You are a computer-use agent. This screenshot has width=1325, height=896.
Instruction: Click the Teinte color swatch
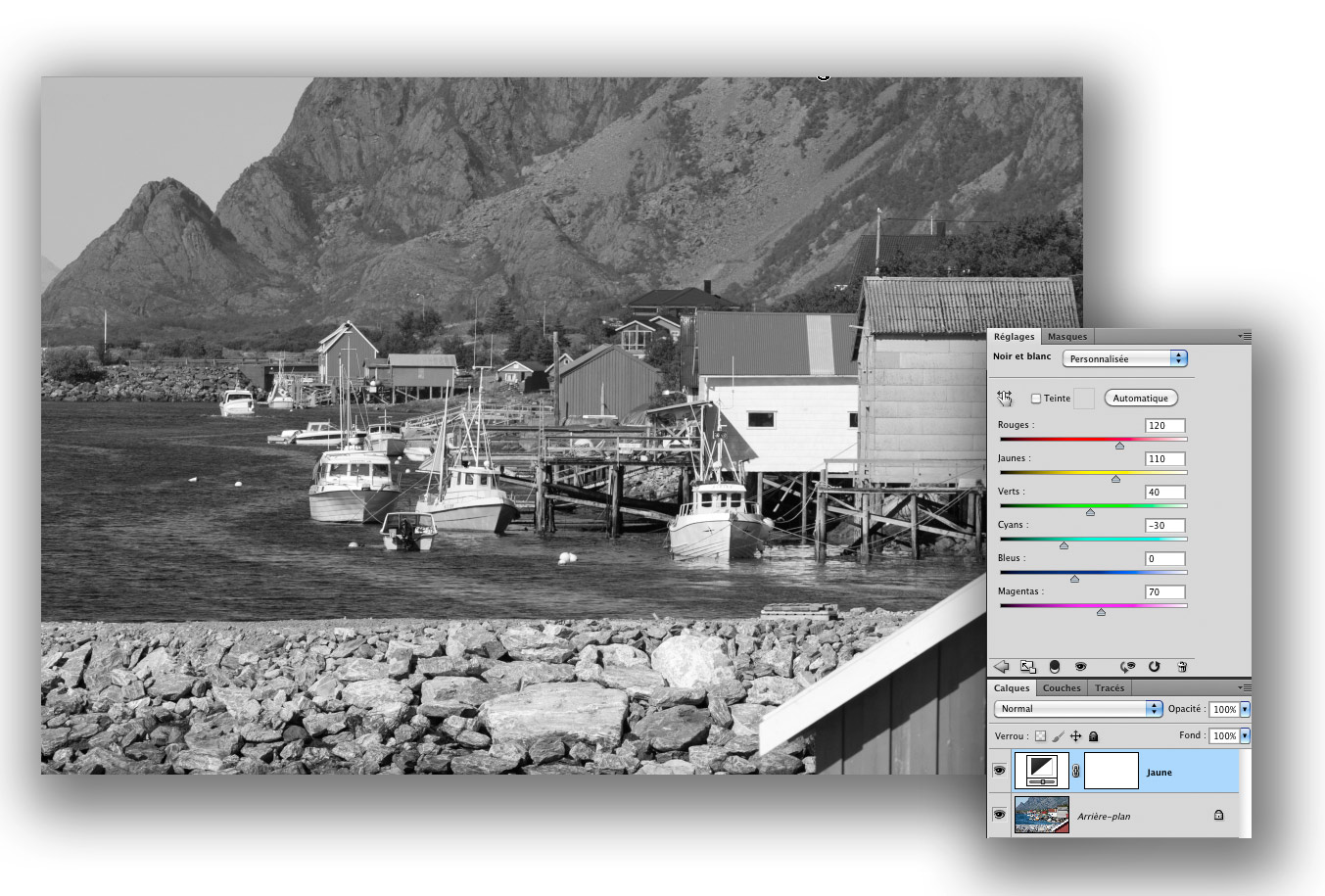[1084, 399]
